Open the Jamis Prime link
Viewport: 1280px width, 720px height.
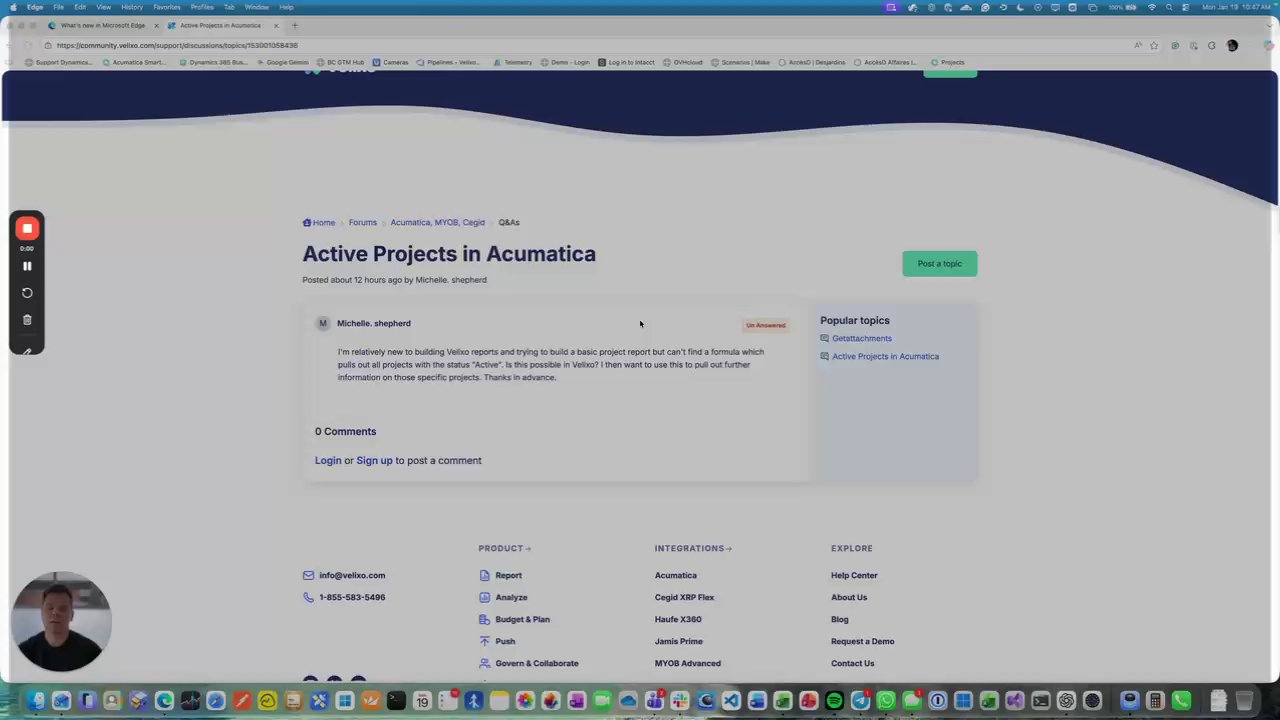pos(678,641)
